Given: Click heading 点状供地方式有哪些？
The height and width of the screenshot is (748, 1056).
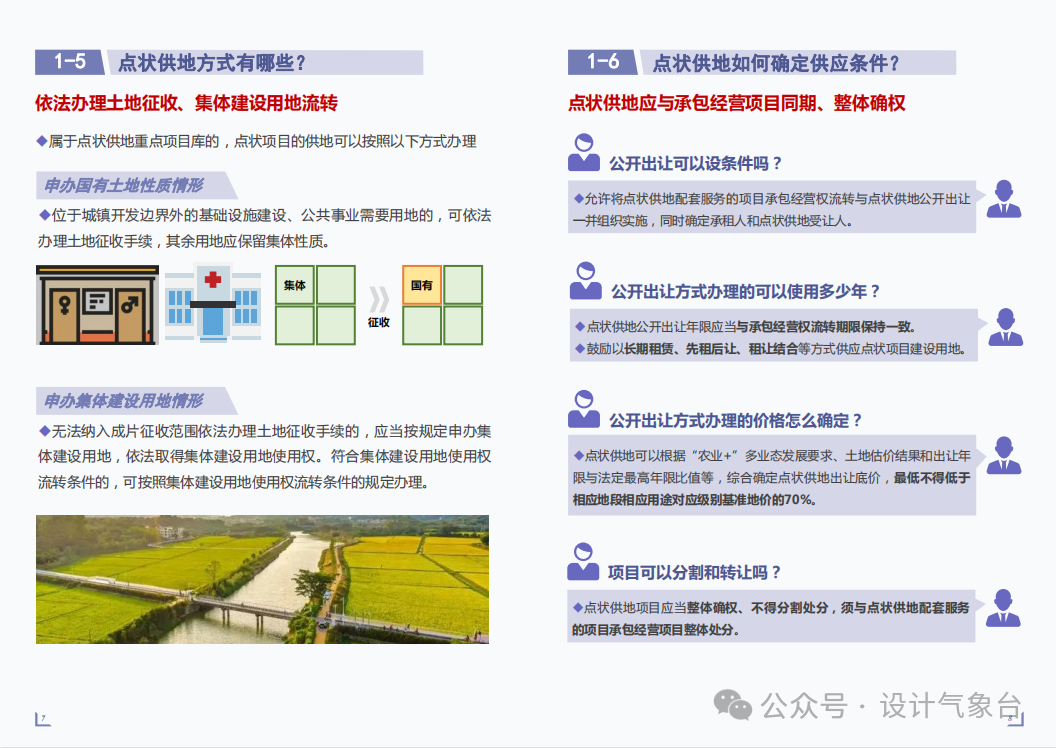Looking at the screenshot, I should pos(213,63).
